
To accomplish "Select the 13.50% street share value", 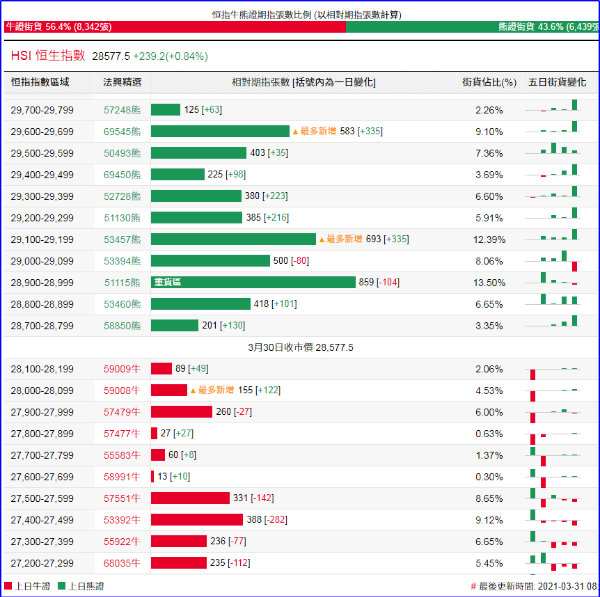I will (x=489, y=283).
